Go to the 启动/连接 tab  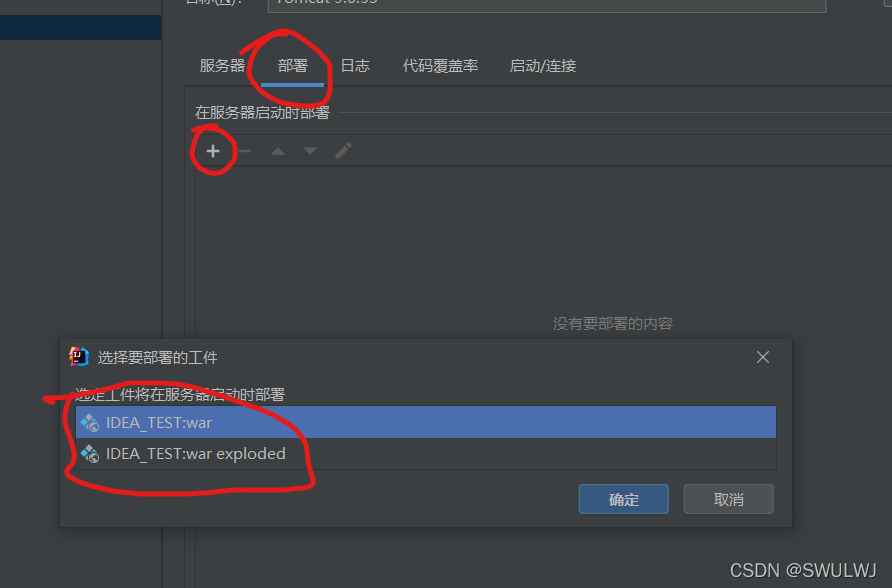pyautogui.click(x=543, y=66)
